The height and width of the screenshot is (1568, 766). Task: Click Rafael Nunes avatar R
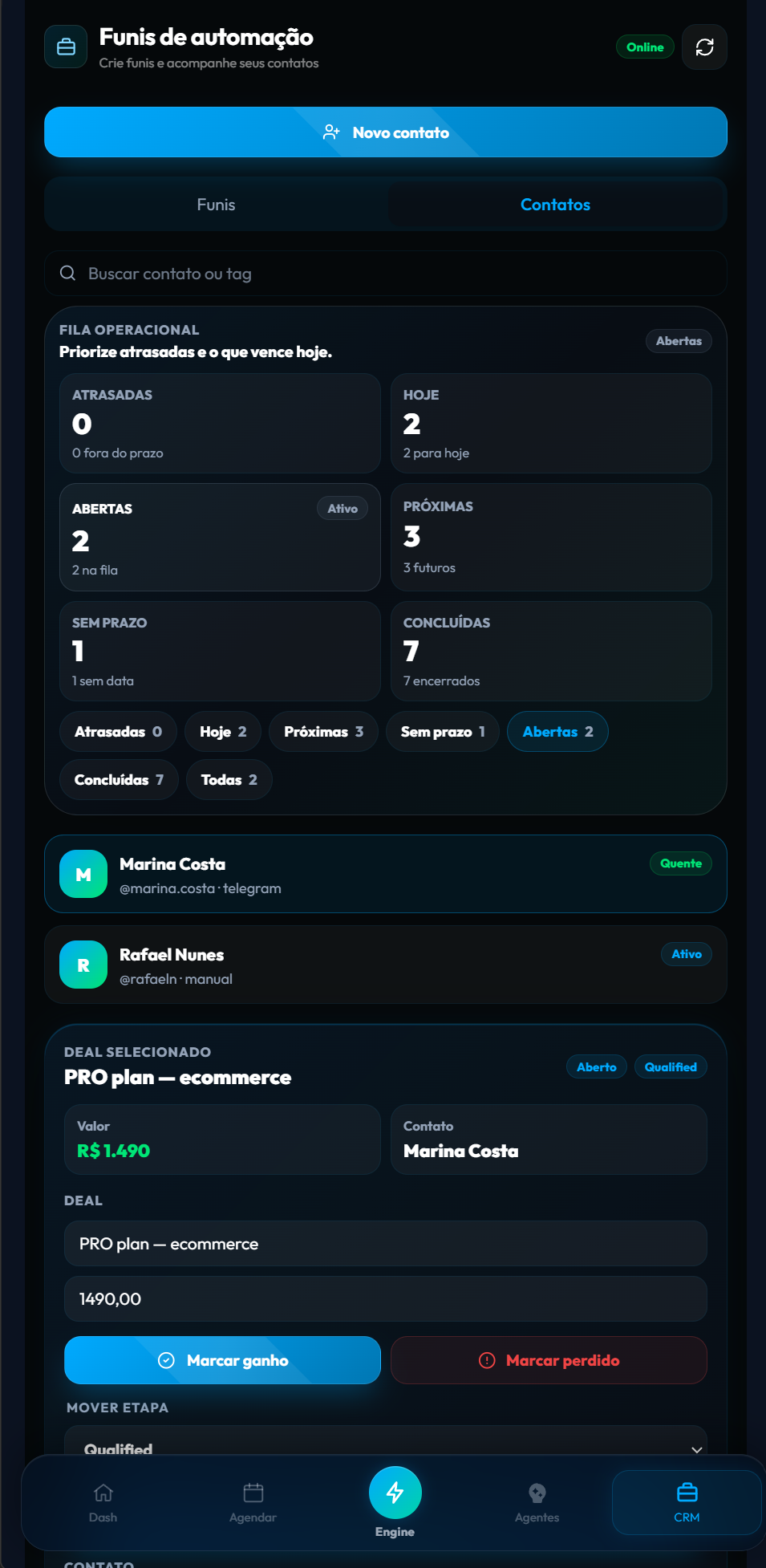tap(83, 965)
